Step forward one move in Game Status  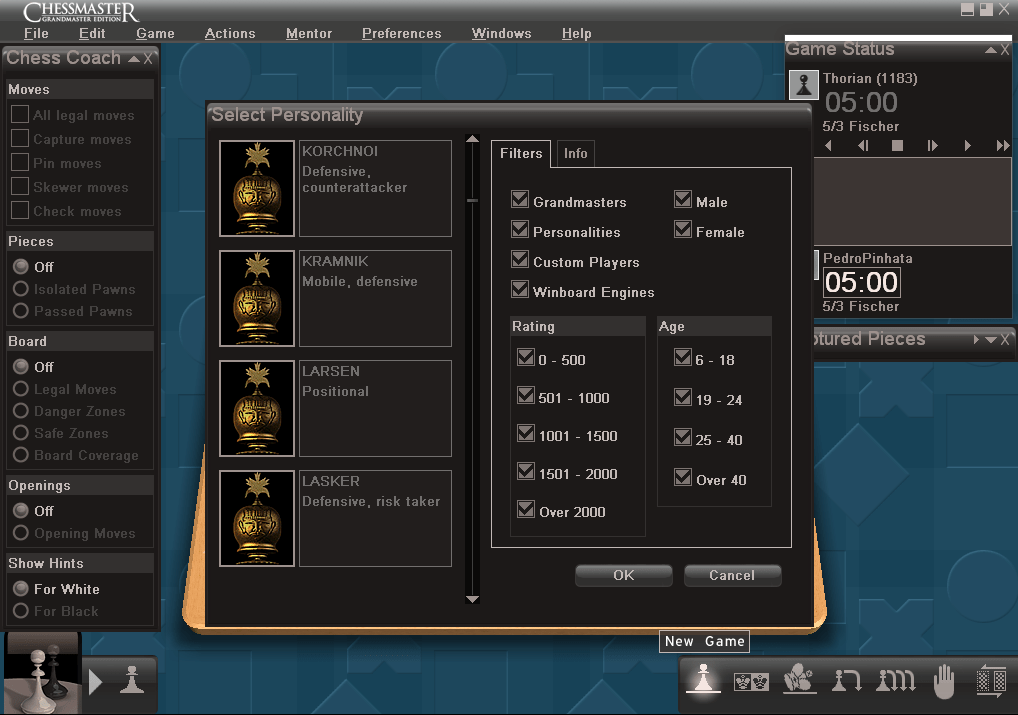(932, 145)
